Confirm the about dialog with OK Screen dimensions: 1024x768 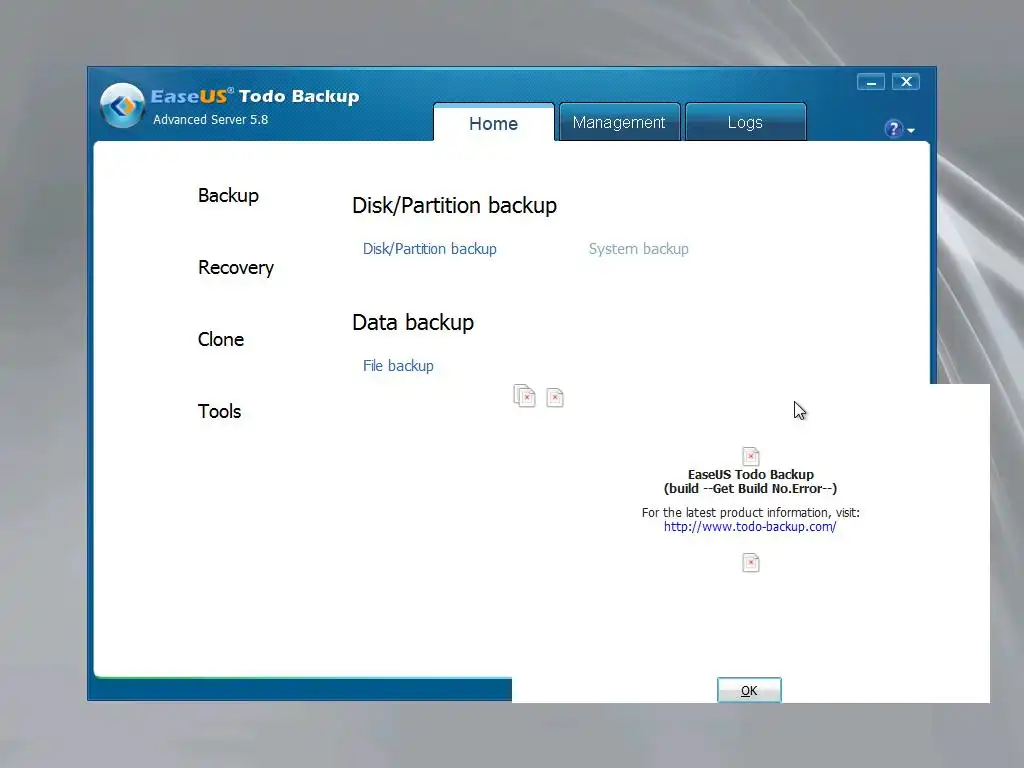[749, 690]
